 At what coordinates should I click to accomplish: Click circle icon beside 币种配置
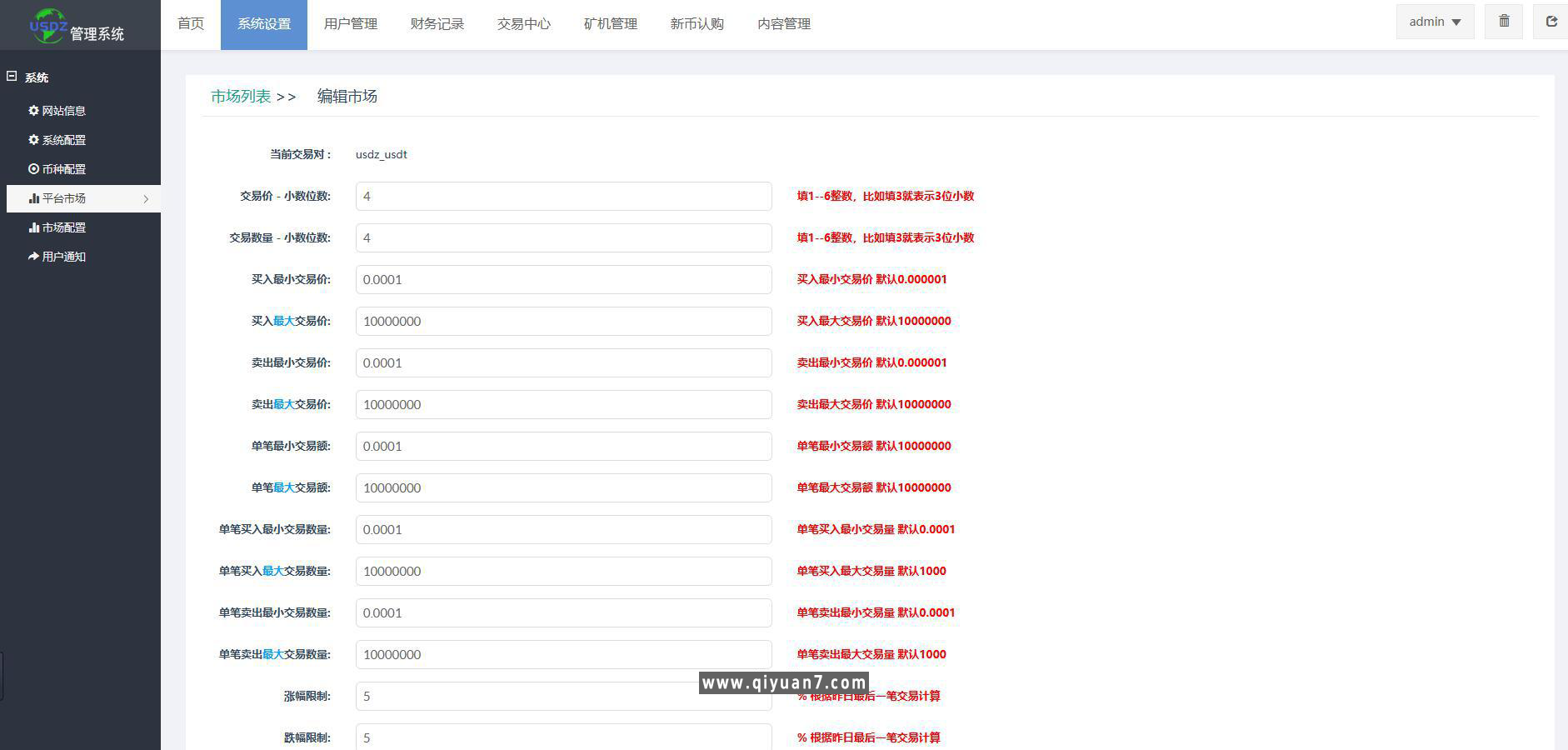pos(33,169)
